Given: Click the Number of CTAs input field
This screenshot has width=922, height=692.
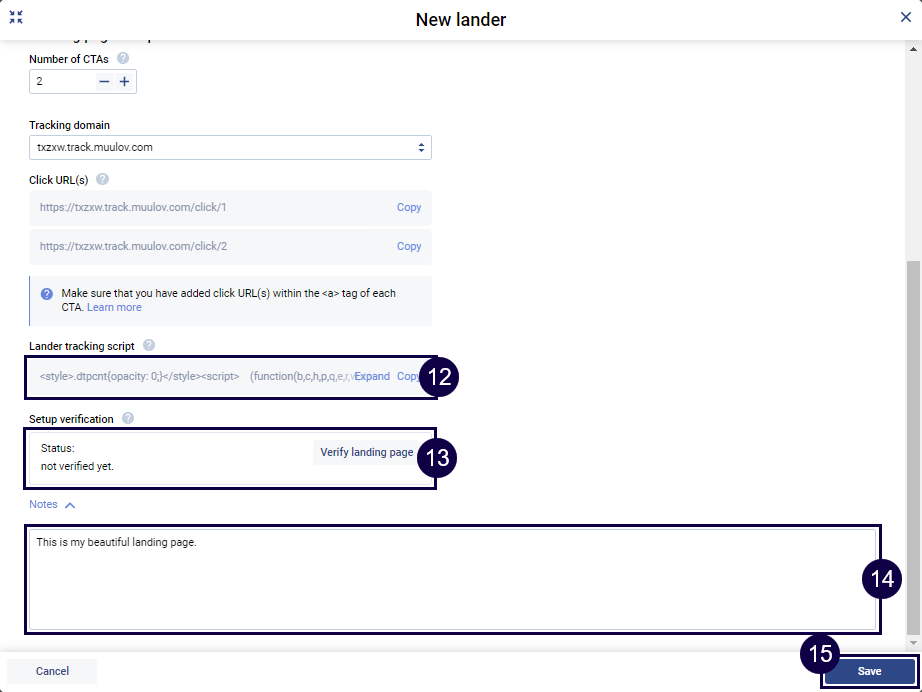Looking at the screenshot, I should [63, 81].
